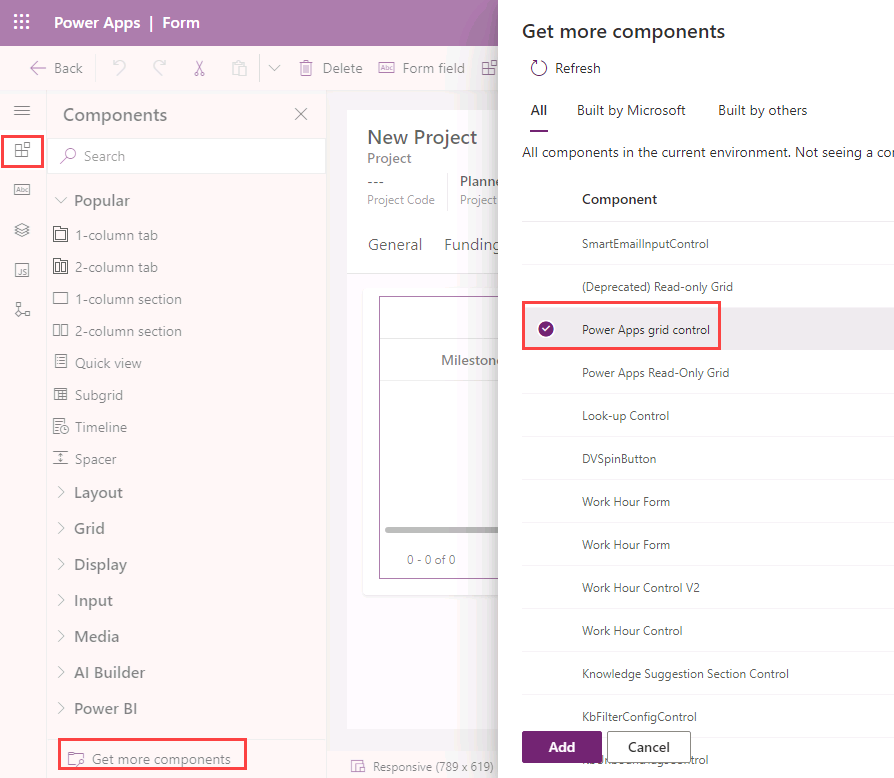Select Look-up Control row
This screenshot has height=778, width=894.
coord(708,416)
